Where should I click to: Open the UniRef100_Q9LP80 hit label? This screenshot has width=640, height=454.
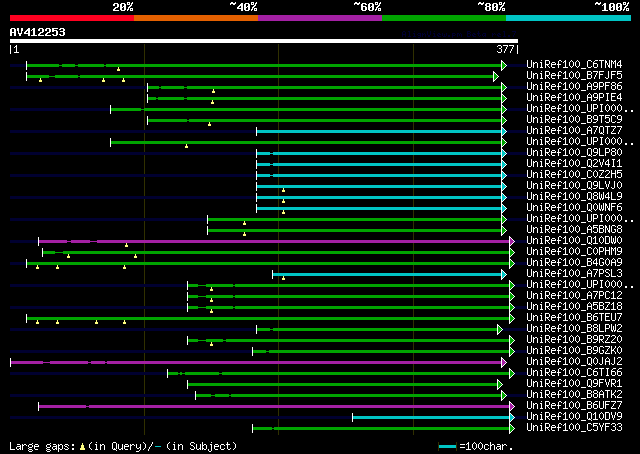[x=574, y=153]
